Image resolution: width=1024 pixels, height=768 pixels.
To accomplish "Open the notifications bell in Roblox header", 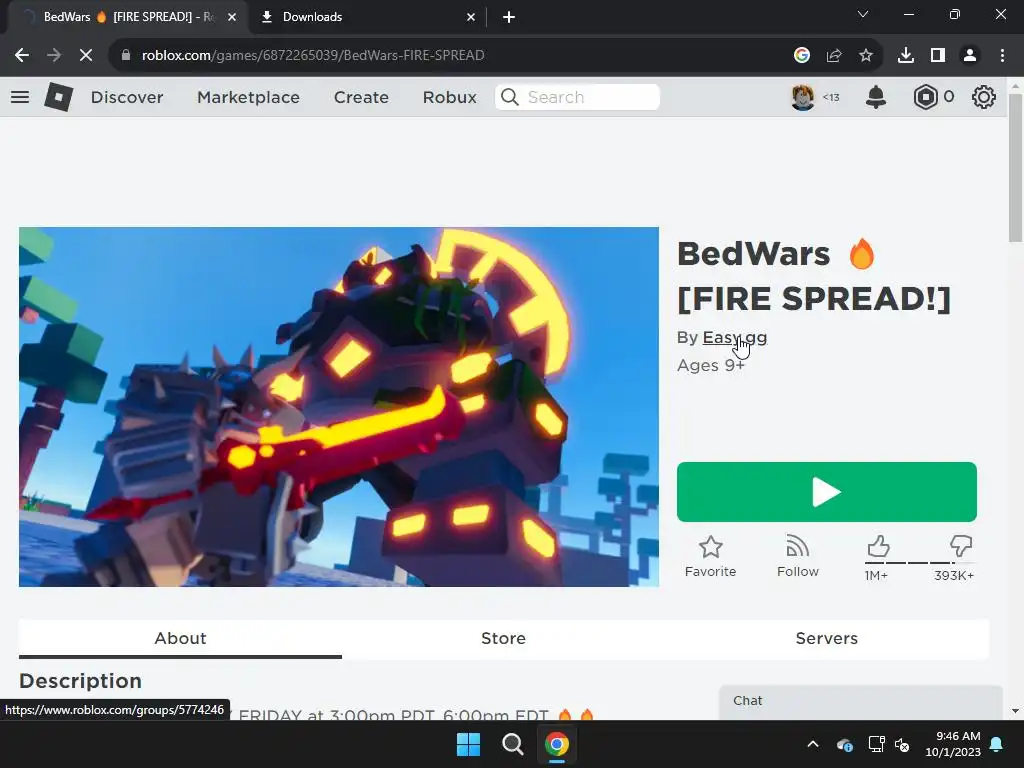I will coord(876,97).
